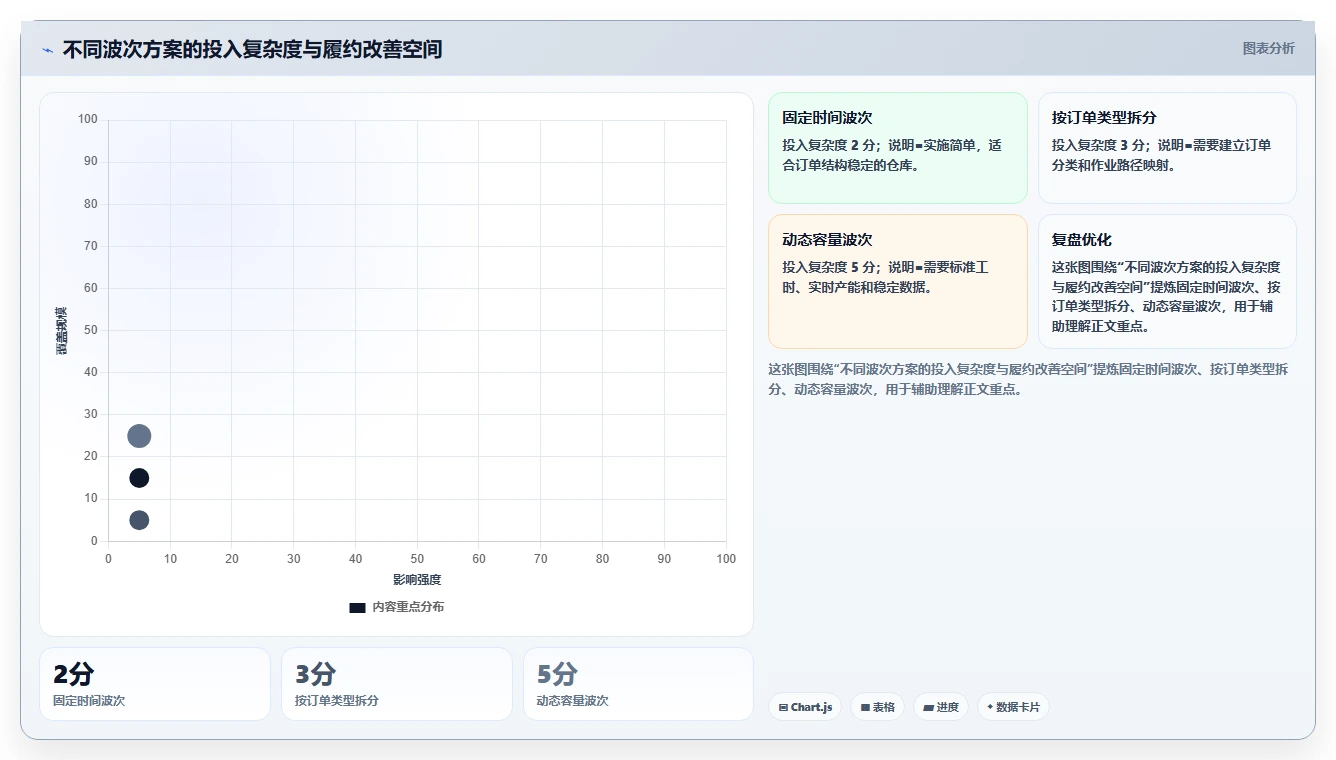Click the icon in the Chart.js tag
The width and height of the screenshot is (1336, 760).
pyautogui.click(x=783, y=707)
